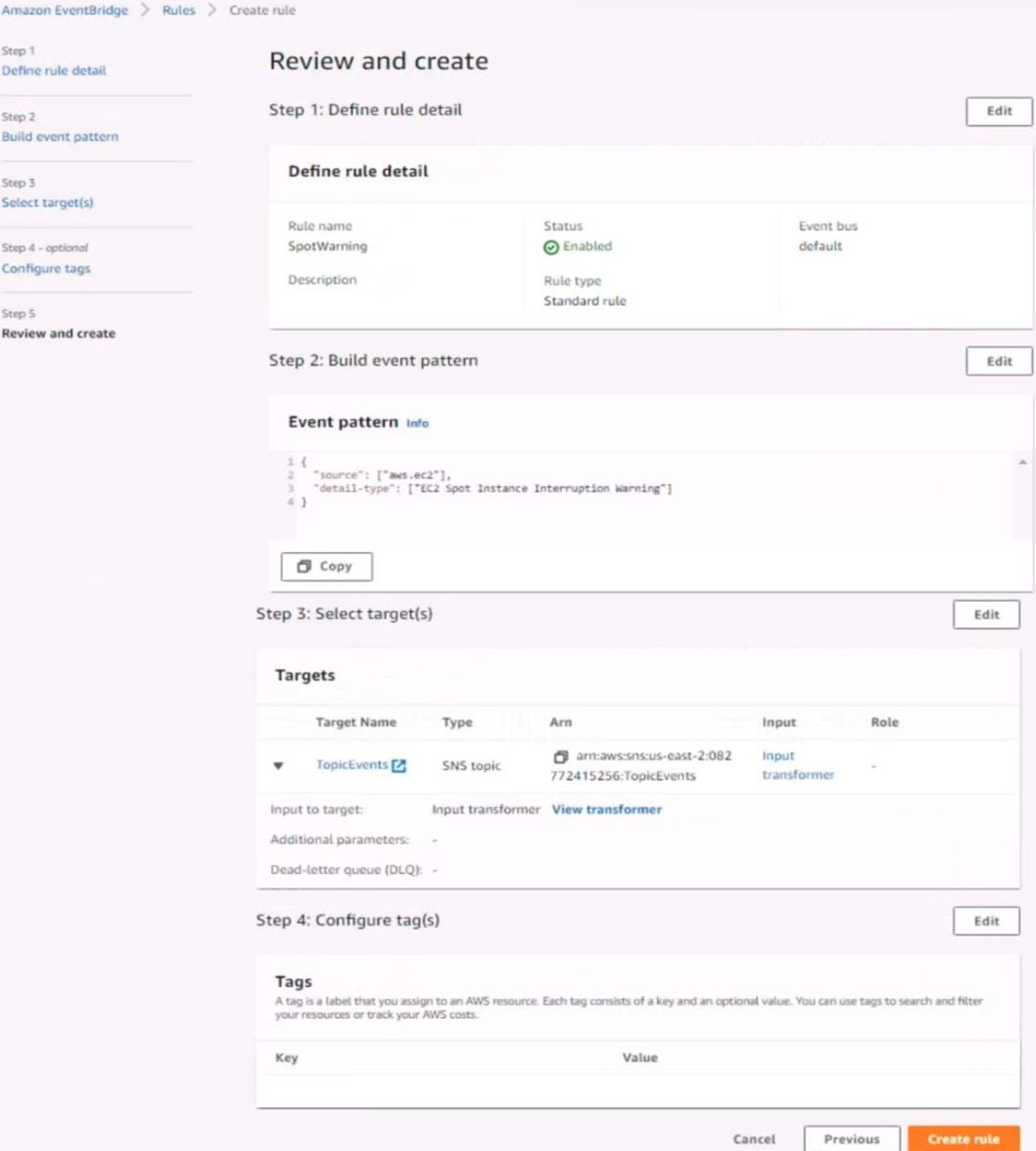Screen dimensions: 1036x1151
Task: Click the aws.ec2 source line in pattern
Action: (x=382, y=475)
